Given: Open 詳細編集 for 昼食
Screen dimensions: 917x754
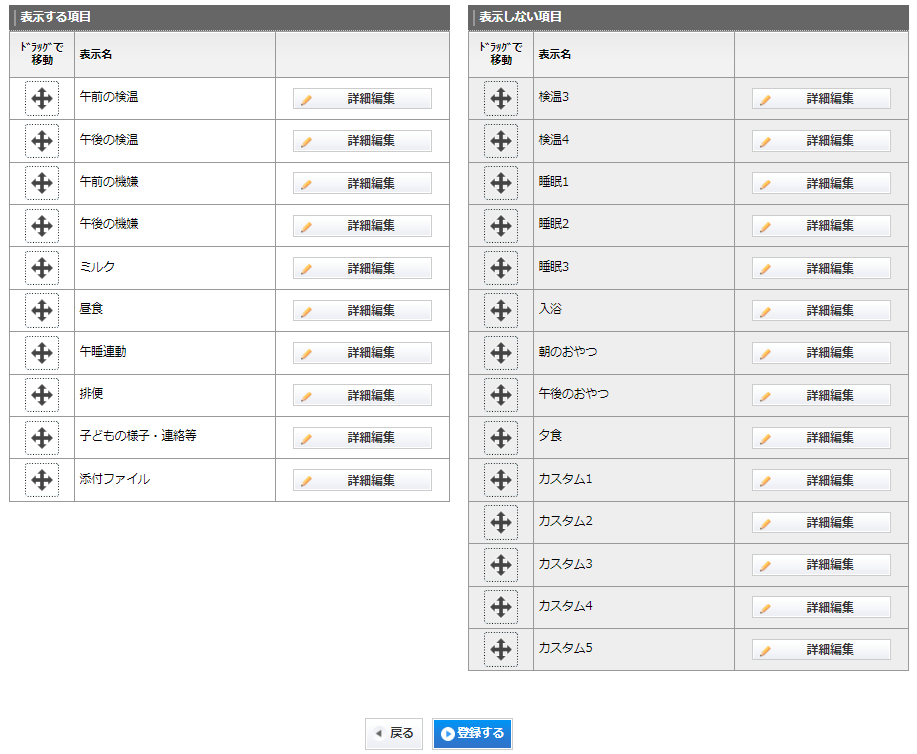Looking at the screenshot, I should tap(362, 311).
